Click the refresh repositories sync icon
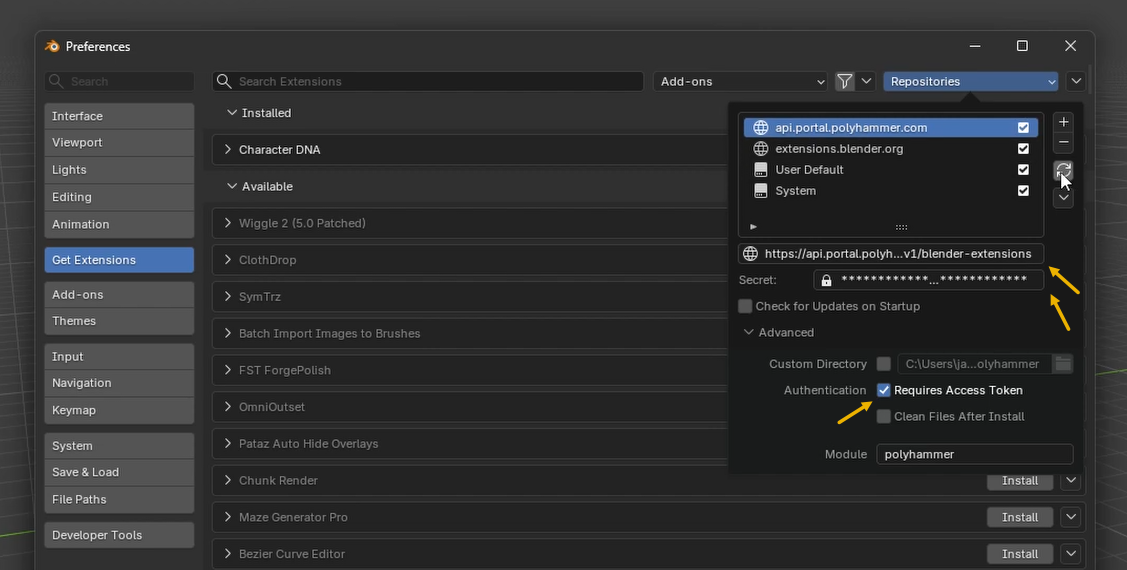Screen dimensions: 1127x570 (1063, 171)
